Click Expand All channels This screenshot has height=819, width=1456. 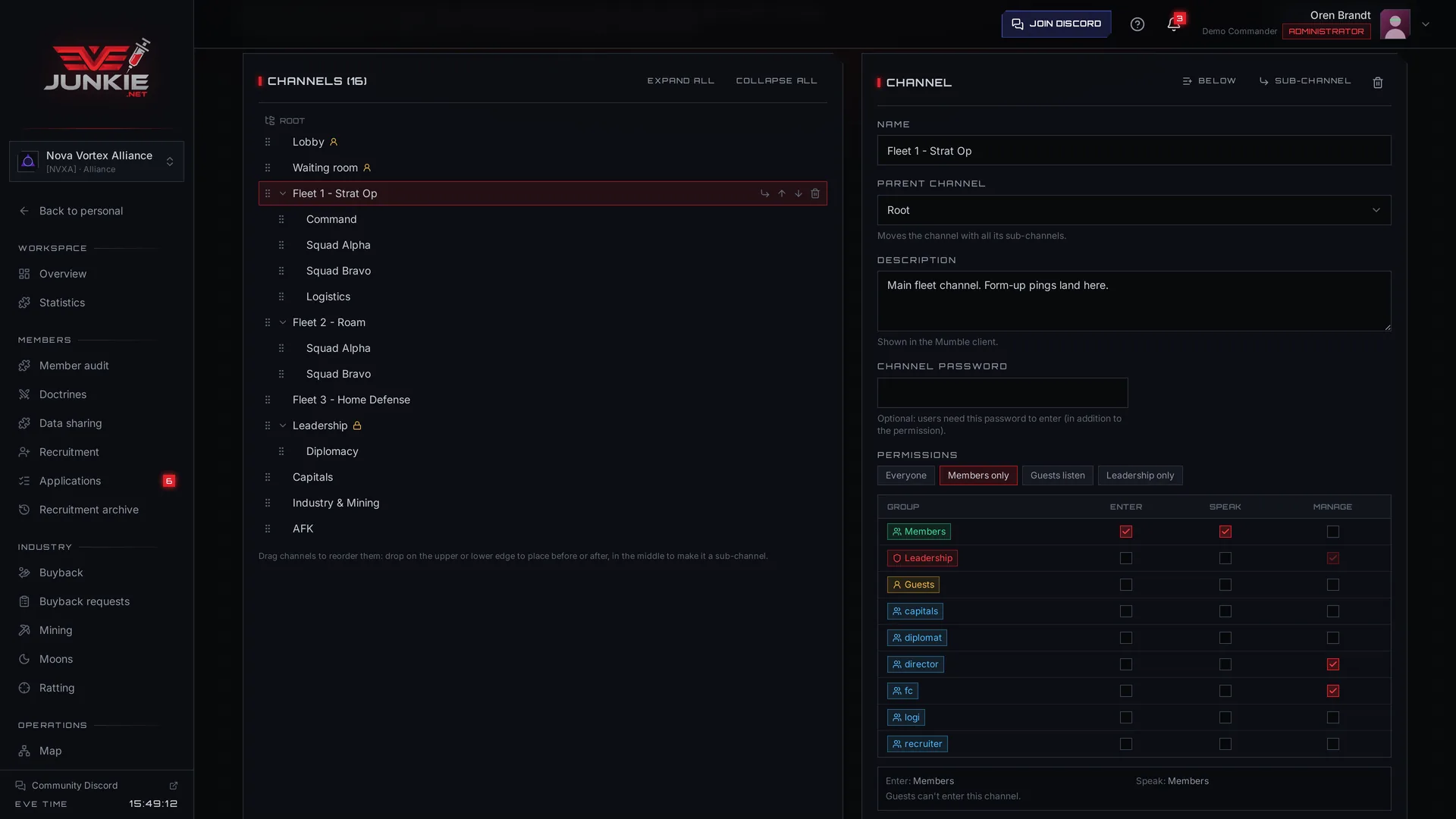click(x=680, y=80)
